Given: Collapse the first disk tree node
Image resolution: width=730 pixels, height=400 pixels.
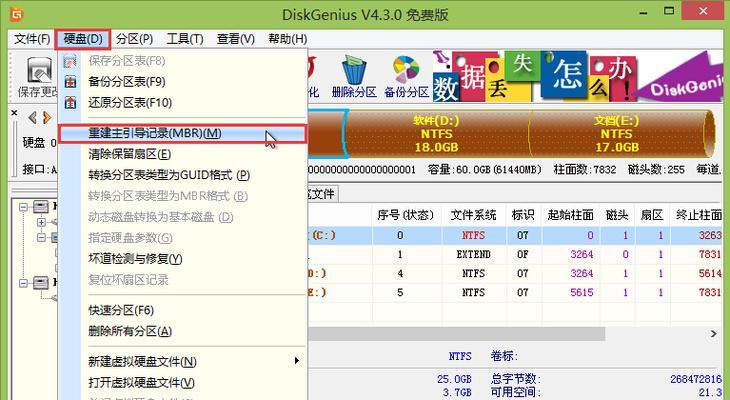Looking at the screenshot, I should point(23,206).
